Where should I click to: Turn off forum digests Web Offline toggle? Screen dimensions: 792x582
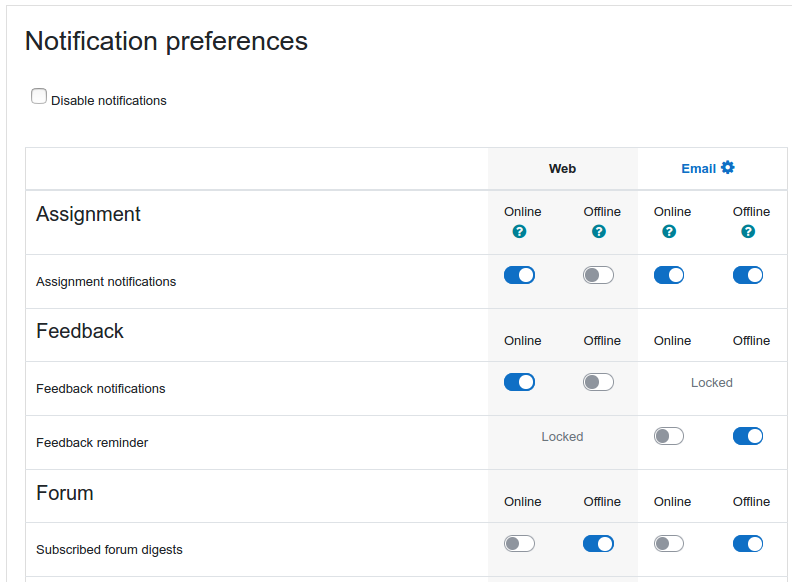coord(599,544)
